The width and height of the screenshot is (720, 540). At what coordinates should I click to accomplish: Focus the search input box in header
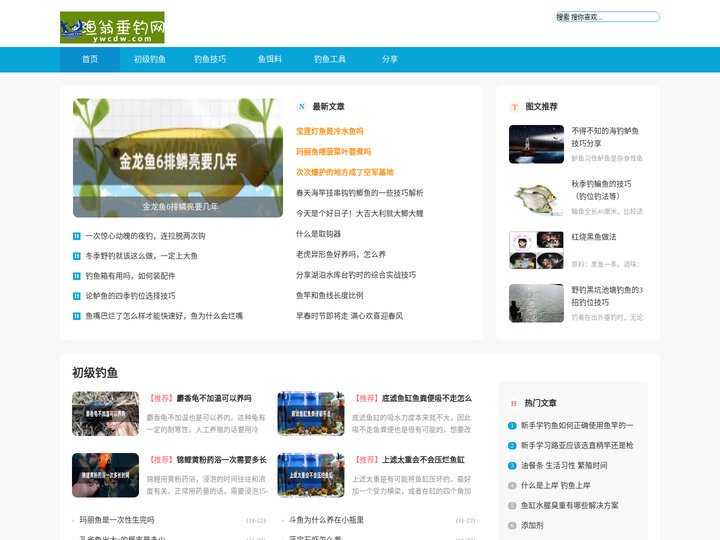tap(608, 17)
